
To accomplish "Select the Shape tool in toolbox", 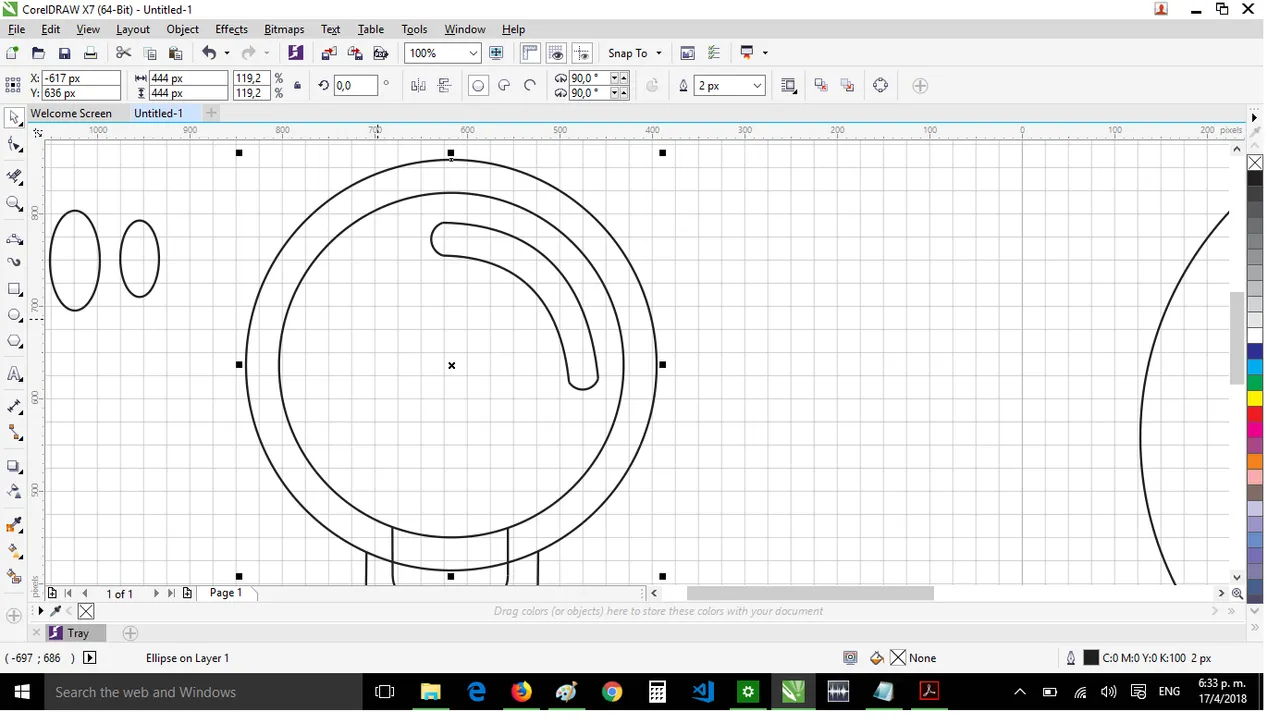I will pos(14,147).
